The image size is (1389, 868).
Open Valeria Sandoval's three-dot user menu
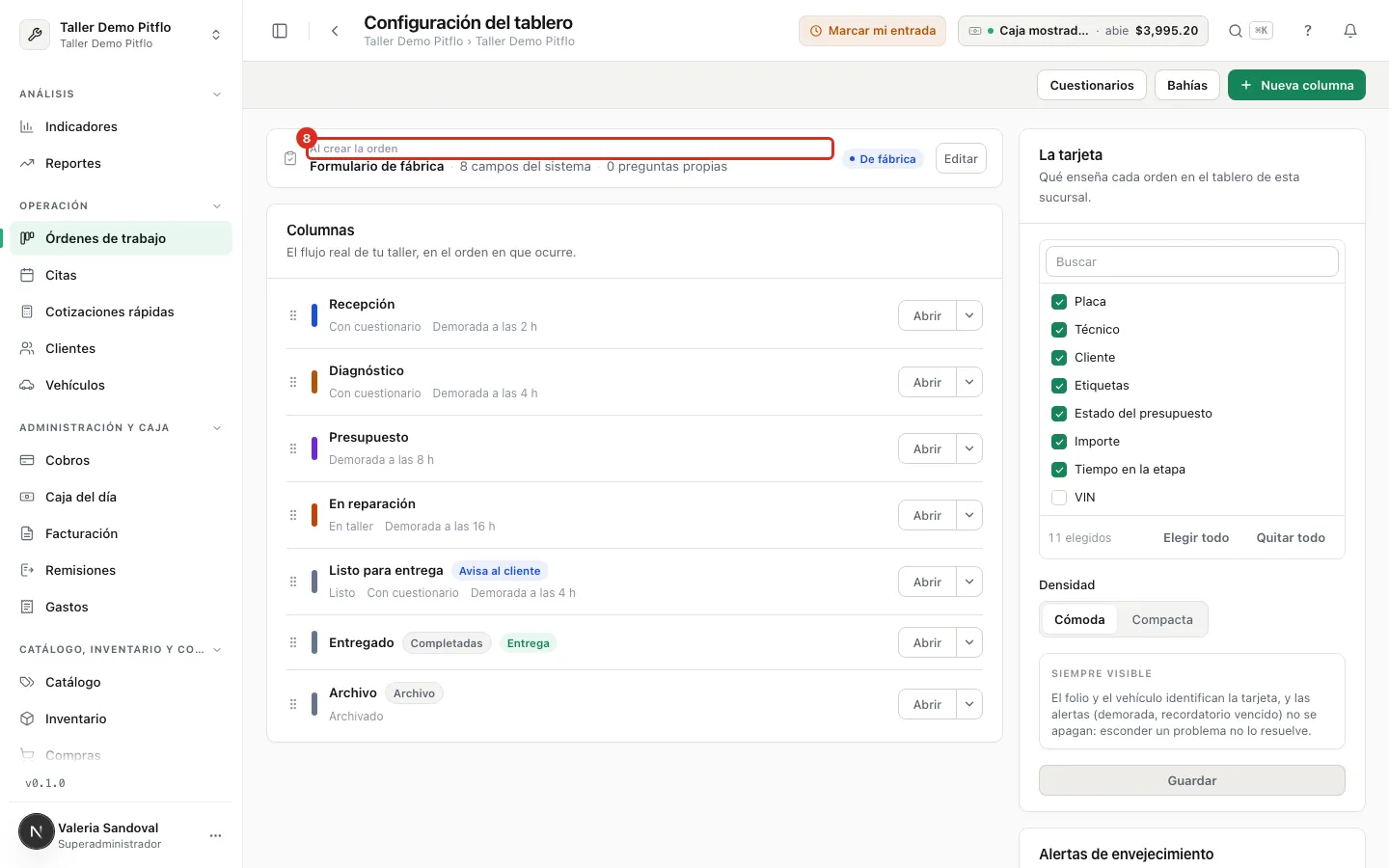pos(215,835)
